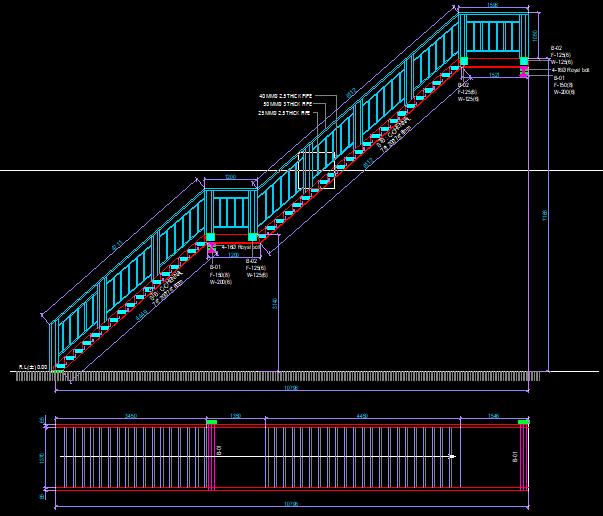Select the green marker at plan top-right corner
The image size is (603, 516).
pyautogui.click(x=523, y=423)
